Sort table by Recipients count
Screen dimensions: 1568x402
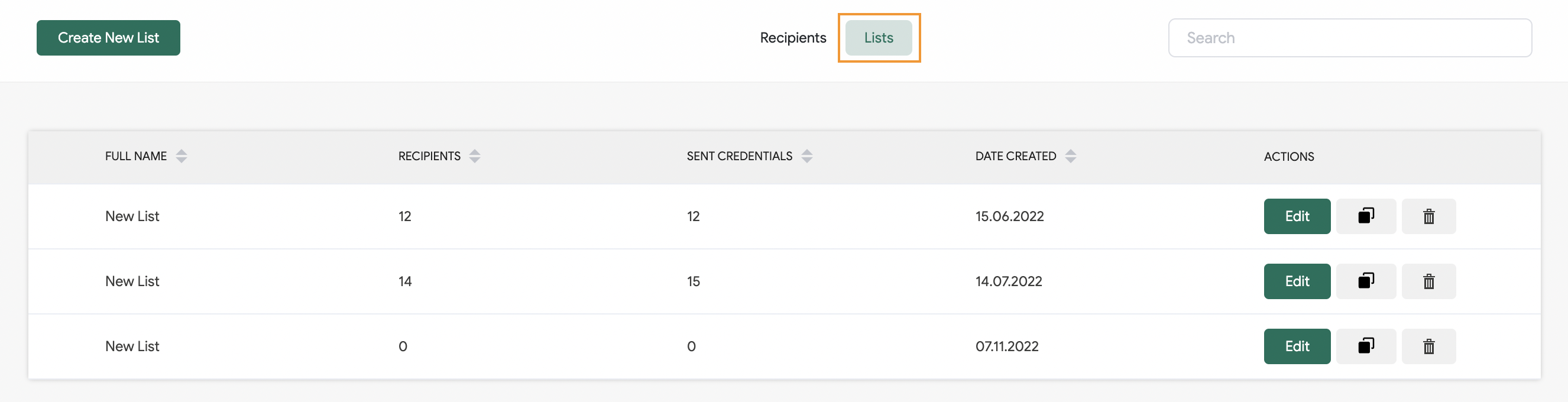click(475, 156)
